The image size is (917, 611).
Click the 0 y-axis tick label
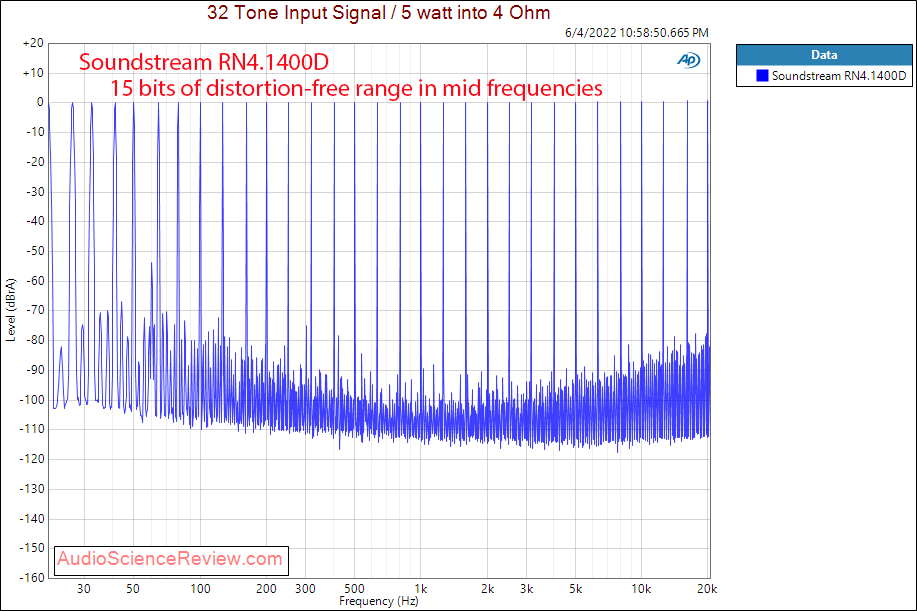coord(40,102)
